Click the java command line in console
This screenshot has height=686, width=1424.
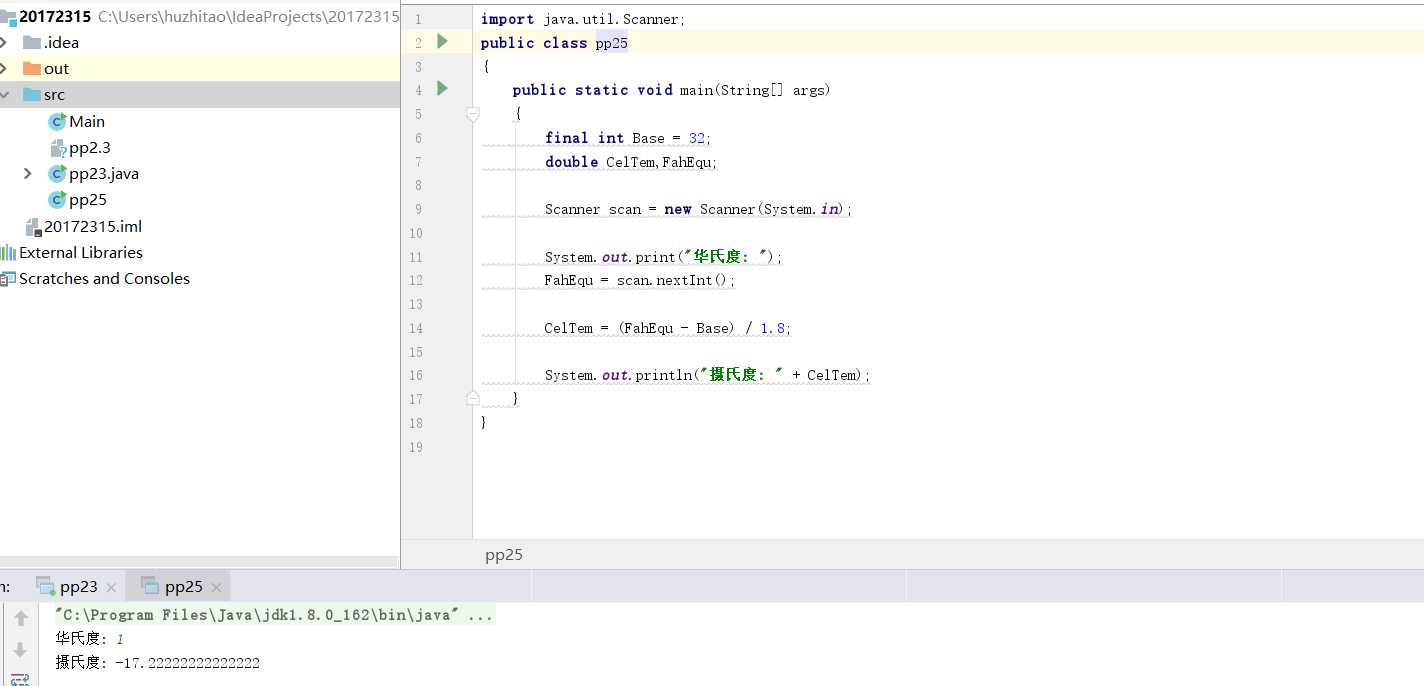click(x=274, y=615)
